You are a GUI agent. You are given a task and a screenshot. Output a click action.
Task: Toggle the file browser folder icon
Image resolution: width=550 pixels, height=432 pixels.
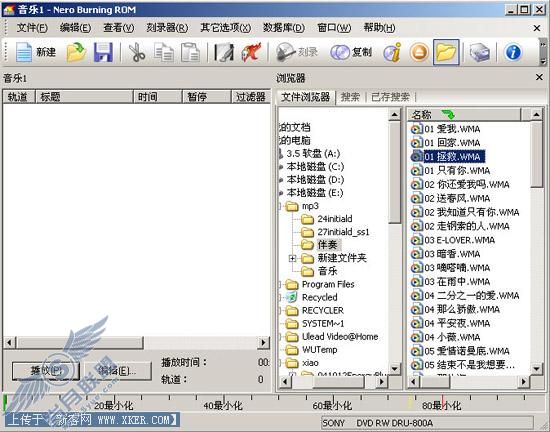tap(446, 53)
